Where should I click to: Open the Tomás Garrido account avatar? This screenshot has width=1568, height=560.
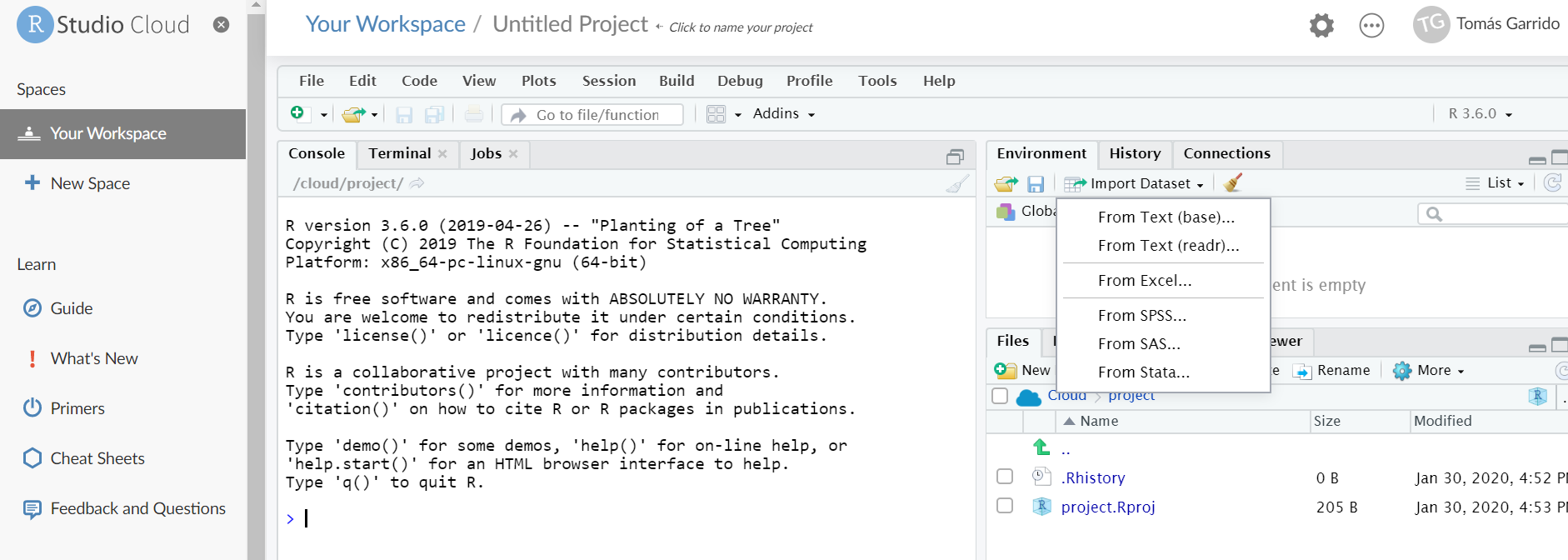click(x=1431, y=24)
